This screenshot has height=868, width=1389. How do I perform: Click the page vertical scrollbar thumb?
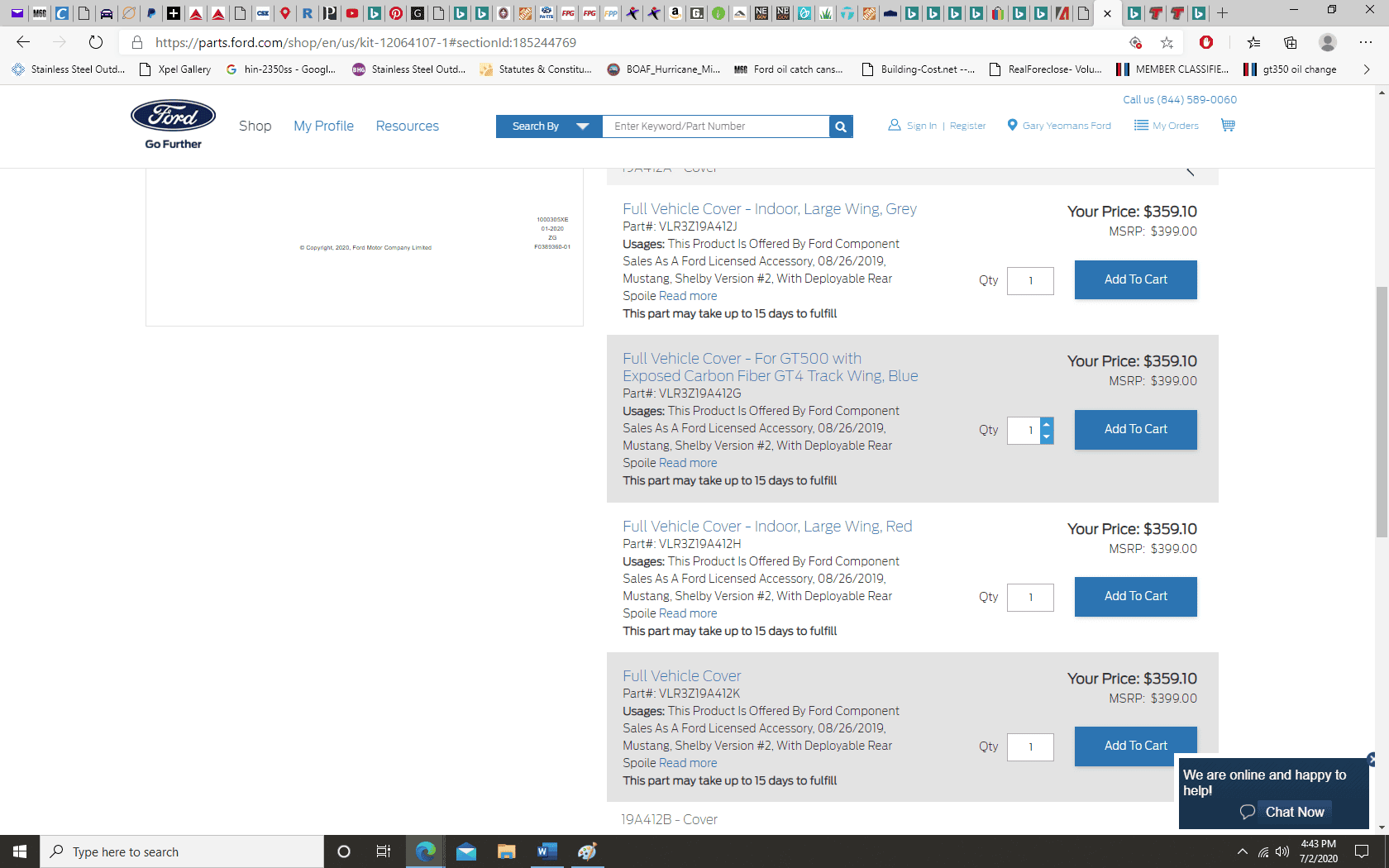pos(1382,412)
